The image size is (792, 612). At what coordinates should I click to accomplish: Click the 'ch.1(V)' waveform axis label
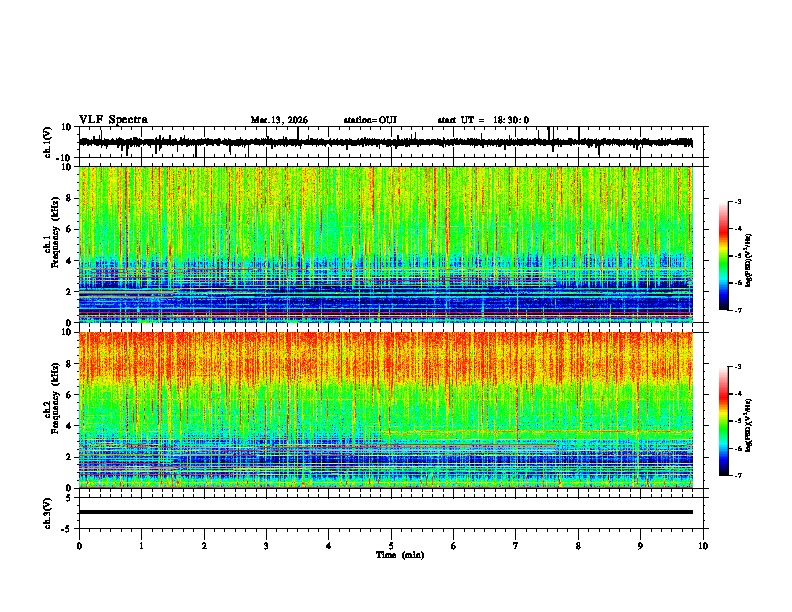[48, 142]
